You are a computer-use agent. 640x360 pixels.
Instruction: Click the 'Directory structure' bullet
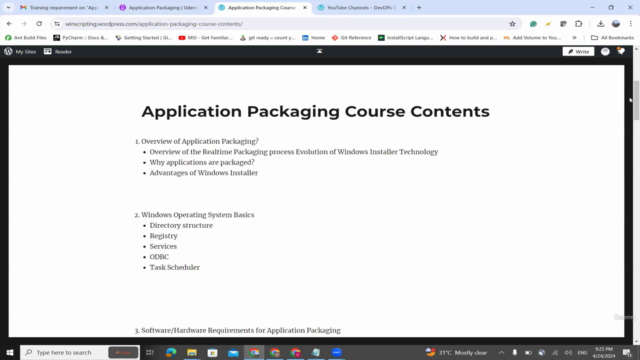pos(181,225)
